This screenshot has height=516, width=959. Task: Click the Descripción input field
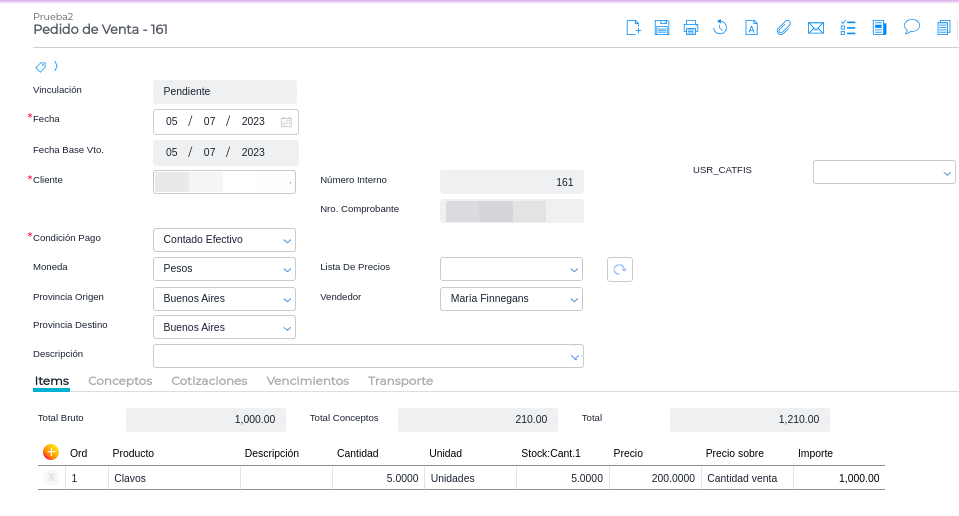tap(360, 356)
